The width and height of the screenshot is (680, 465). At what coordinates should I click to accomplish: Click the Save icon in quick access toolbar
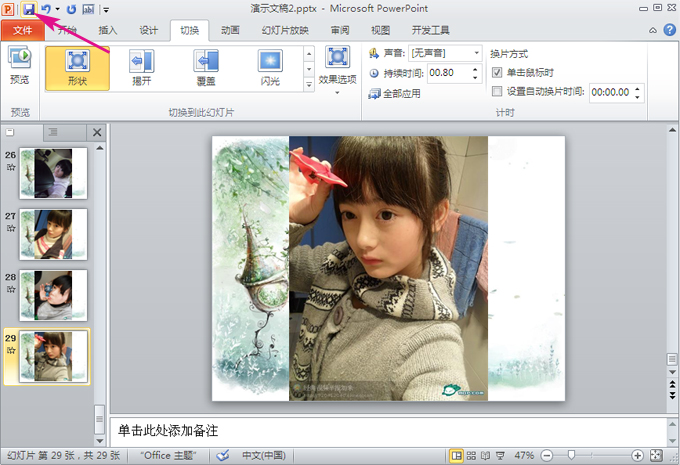28,8
